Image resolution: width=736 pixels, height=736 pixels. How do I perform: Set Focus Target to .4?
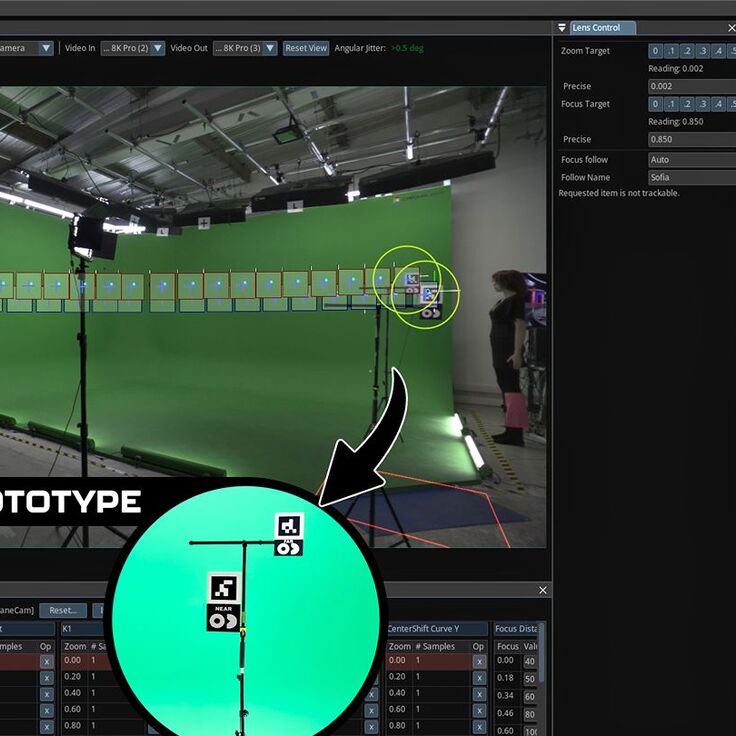[x=718, y=104]
